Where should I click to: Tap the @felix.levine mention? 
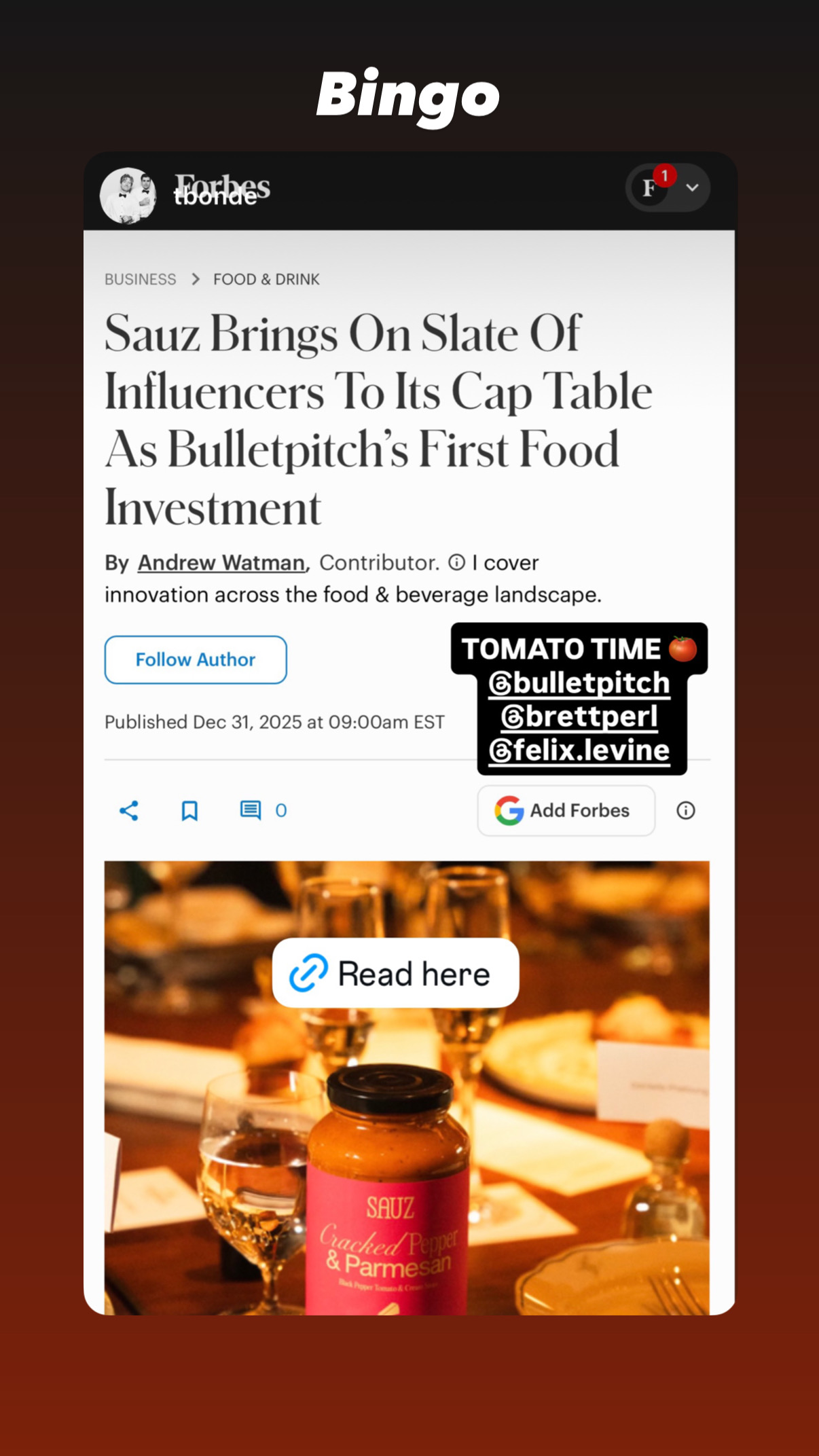click(x=579, y=750)
